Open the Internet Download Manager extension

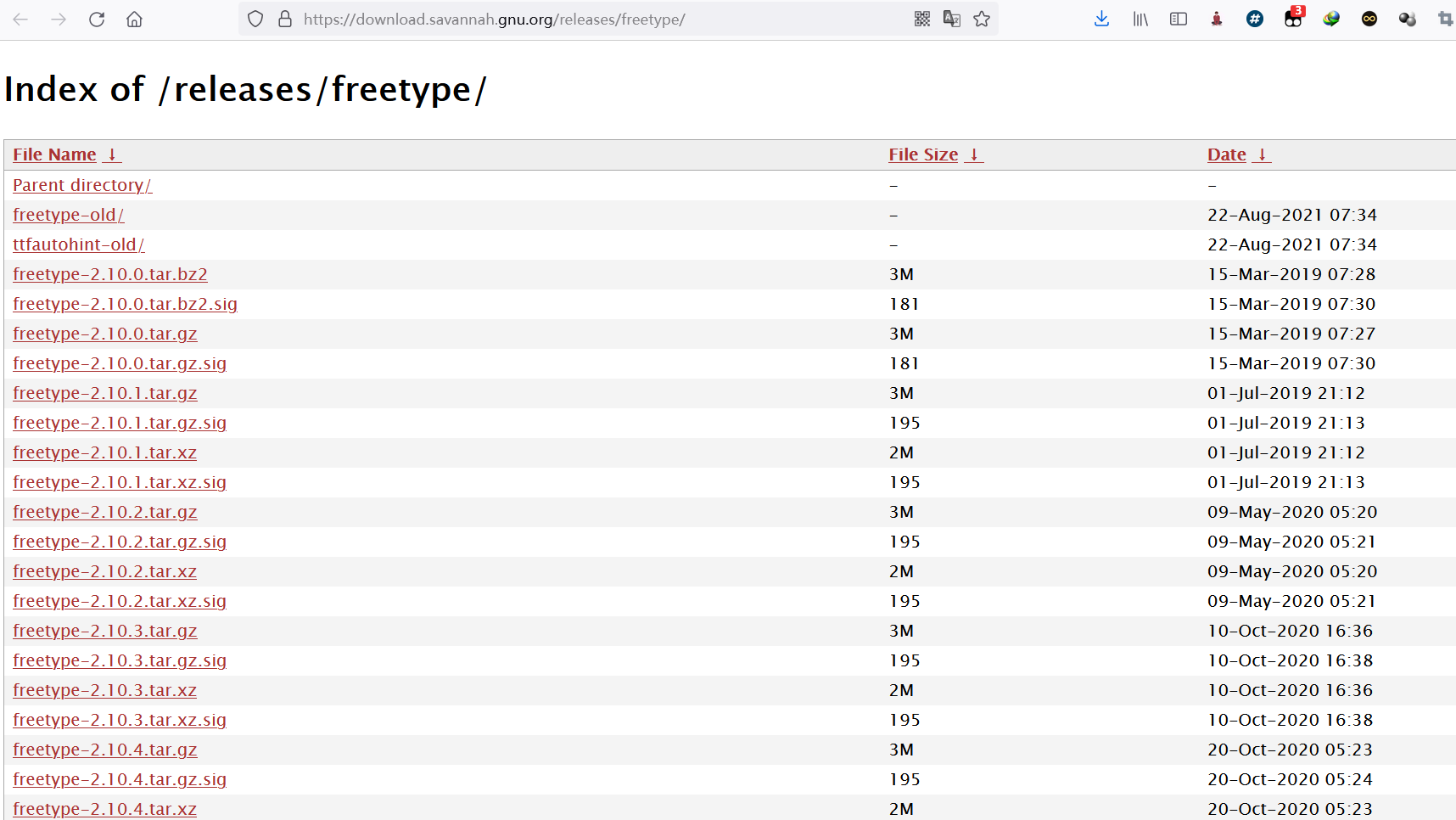coord(1331,19)
